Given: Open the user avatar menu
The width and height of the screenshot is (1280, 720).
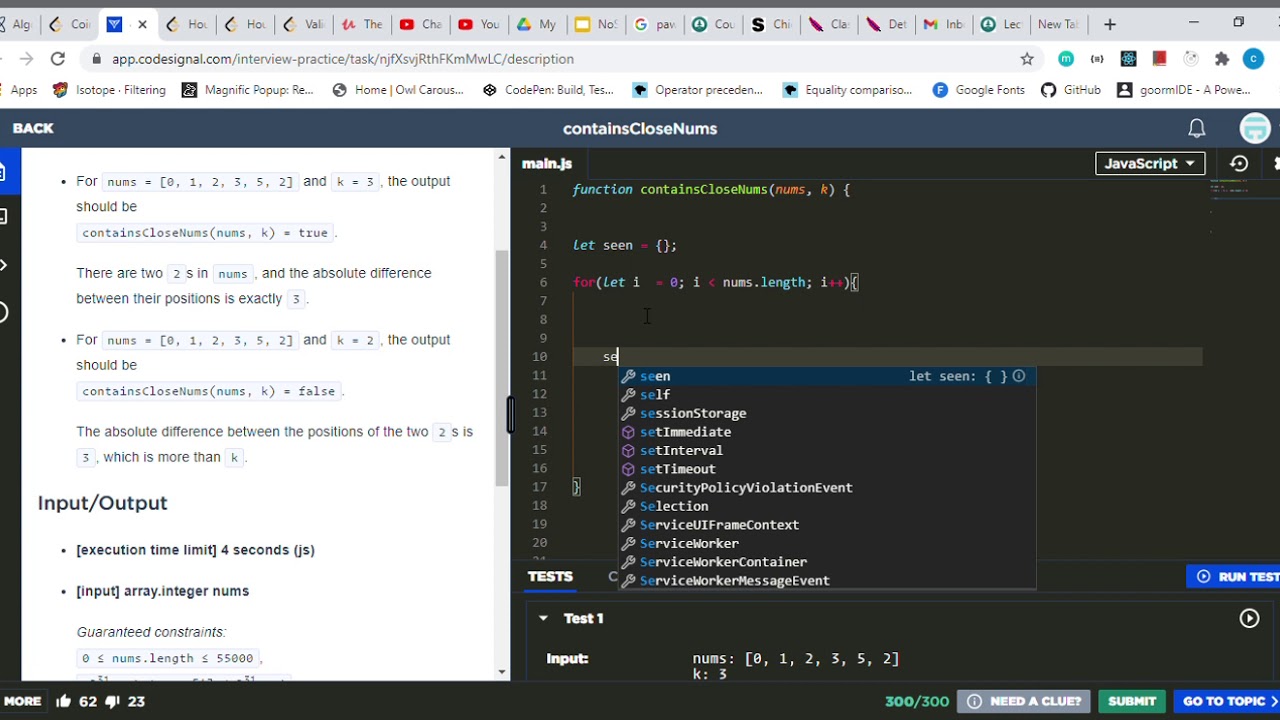Looking at the screenshot, I should click(1255, 128).
